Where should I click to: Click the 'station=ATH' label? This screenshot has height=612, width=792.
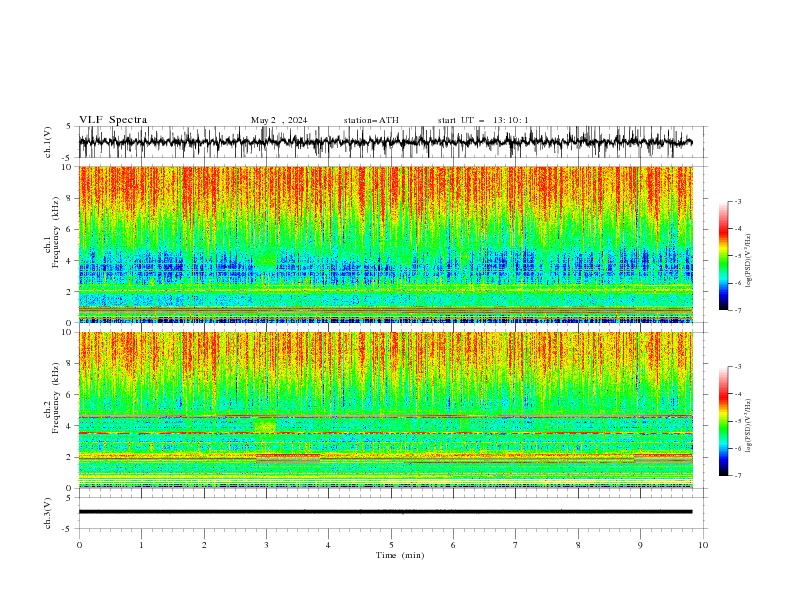coord(371,120)
